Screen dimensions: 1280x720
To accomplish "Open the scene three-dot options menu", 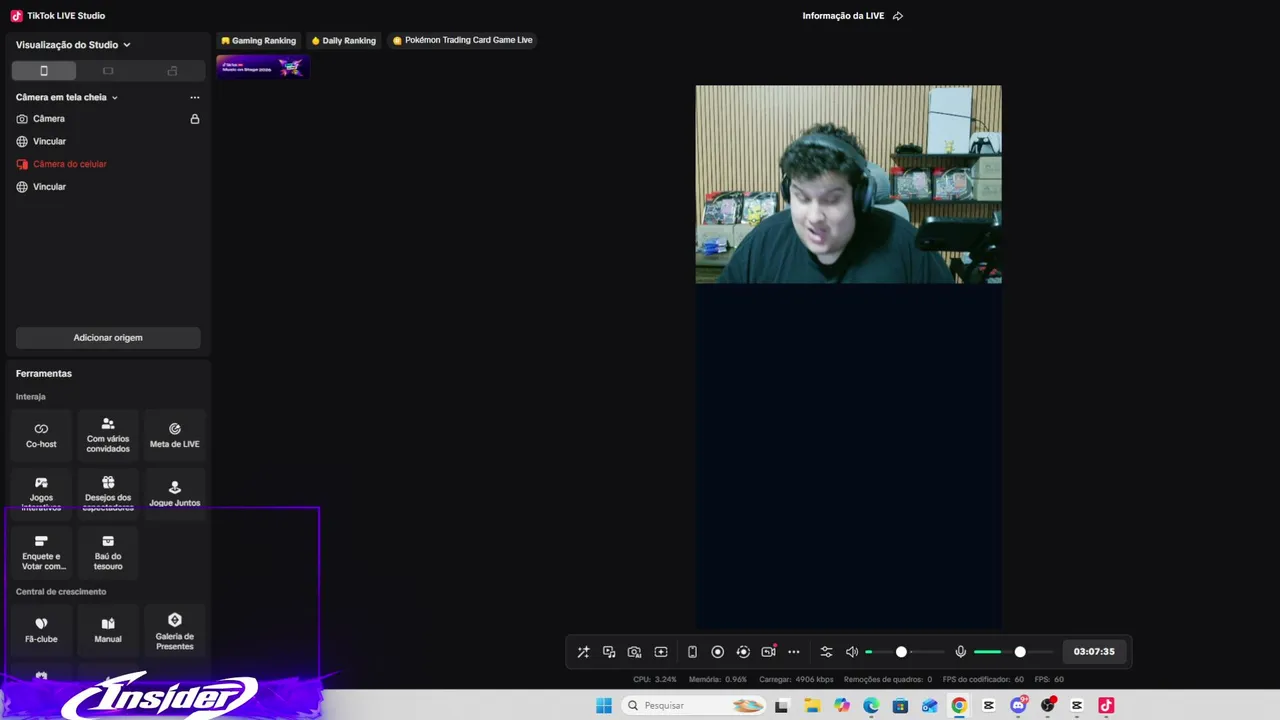I will click(195, 97).
